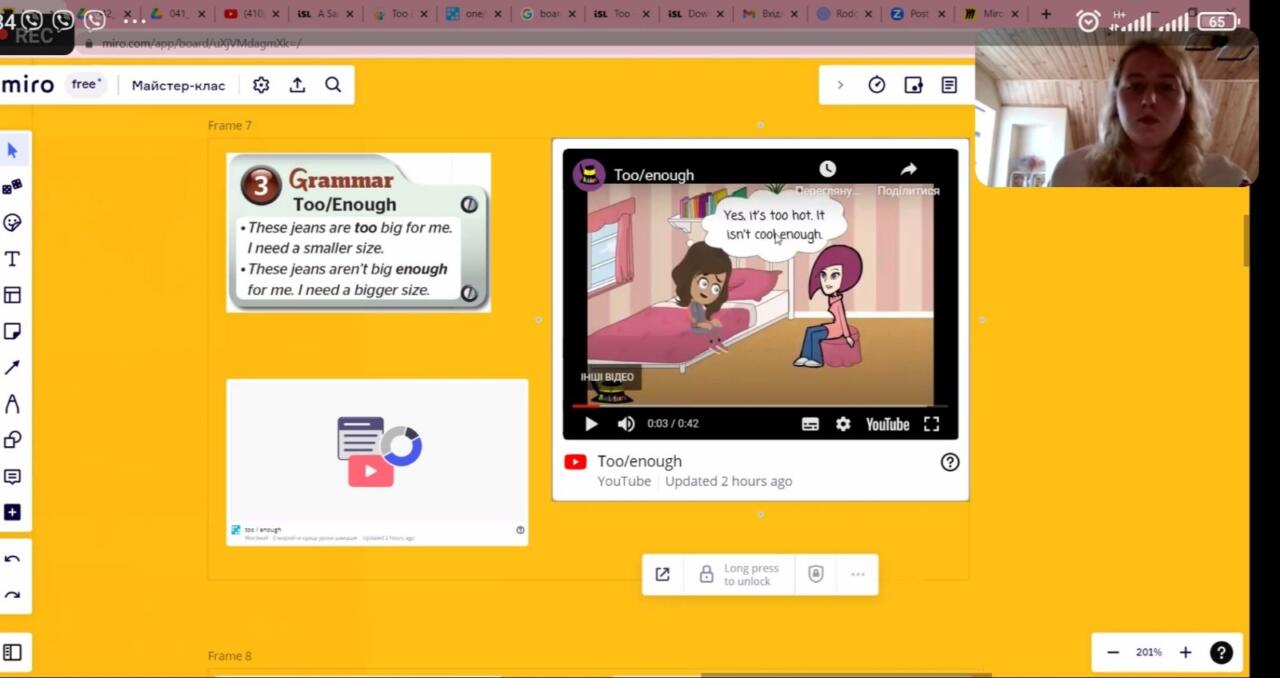Screen dimensions: 1280x678
Task: Open the notes panel icon
Action: click(949, 85)
